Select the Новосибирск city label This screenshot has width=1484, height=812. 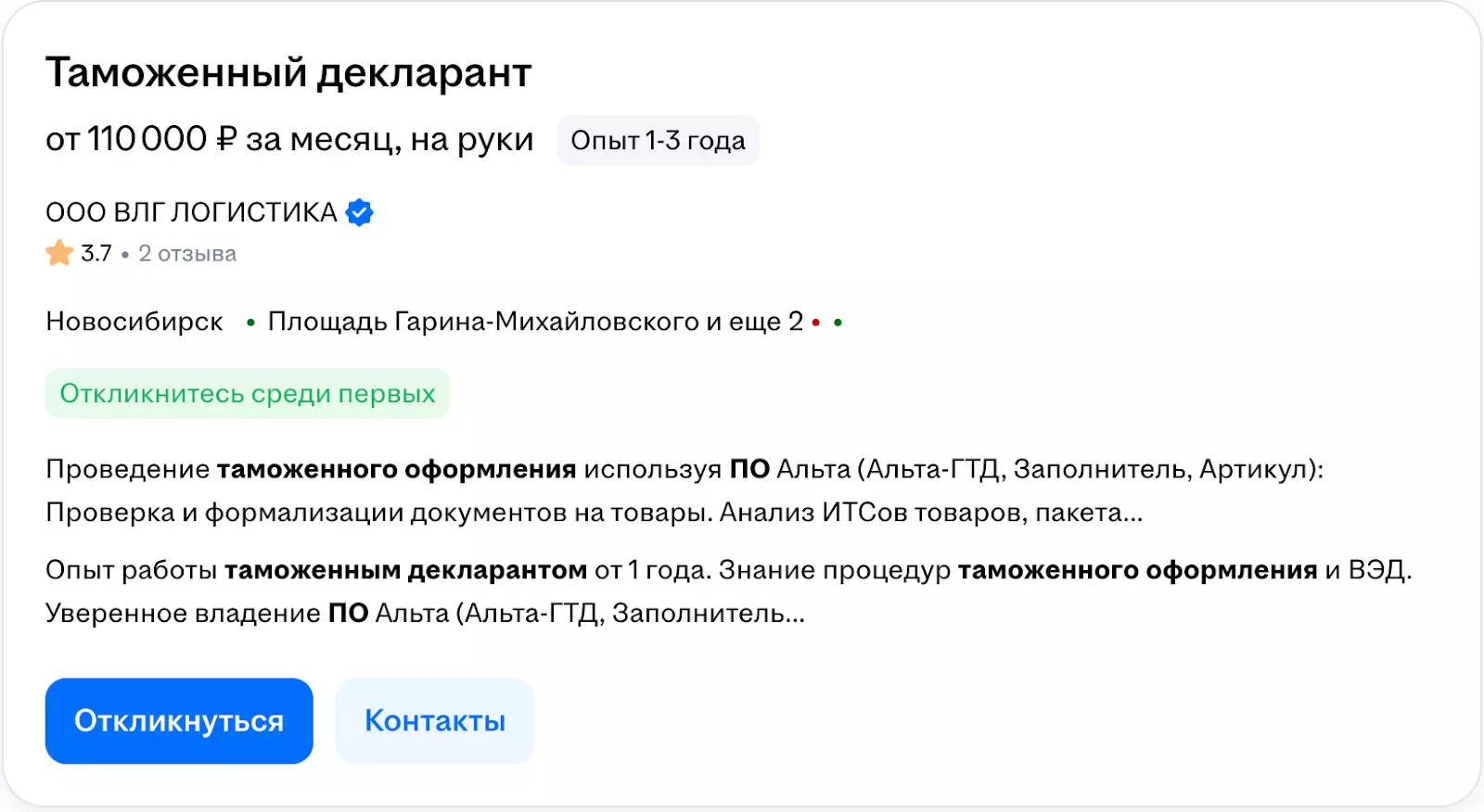[134, 322]
